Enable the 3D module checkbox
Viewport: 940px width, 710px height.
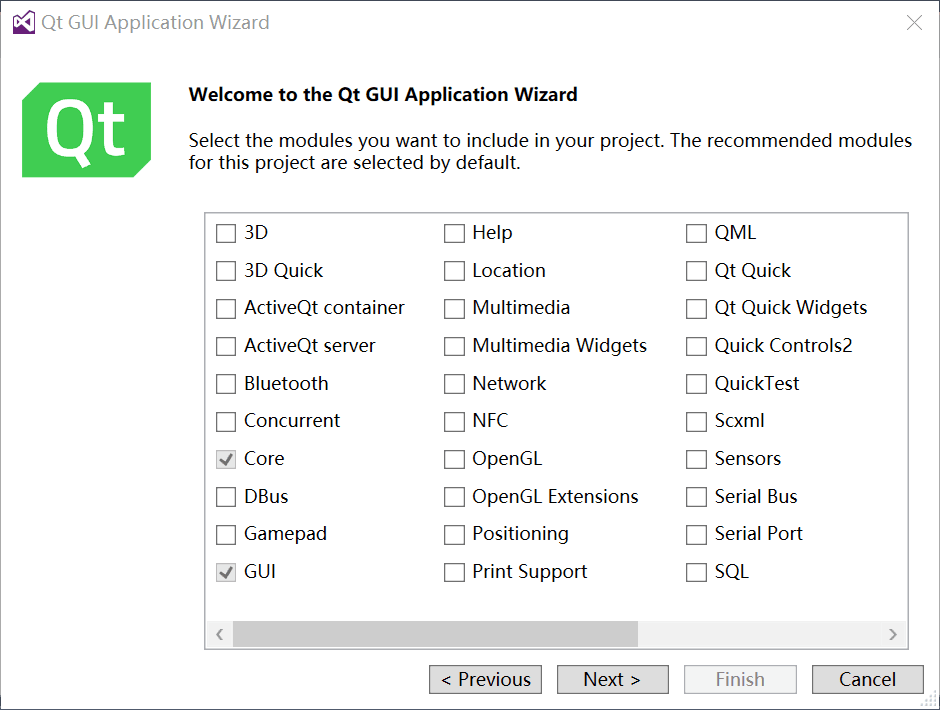[x=226, y=234]
